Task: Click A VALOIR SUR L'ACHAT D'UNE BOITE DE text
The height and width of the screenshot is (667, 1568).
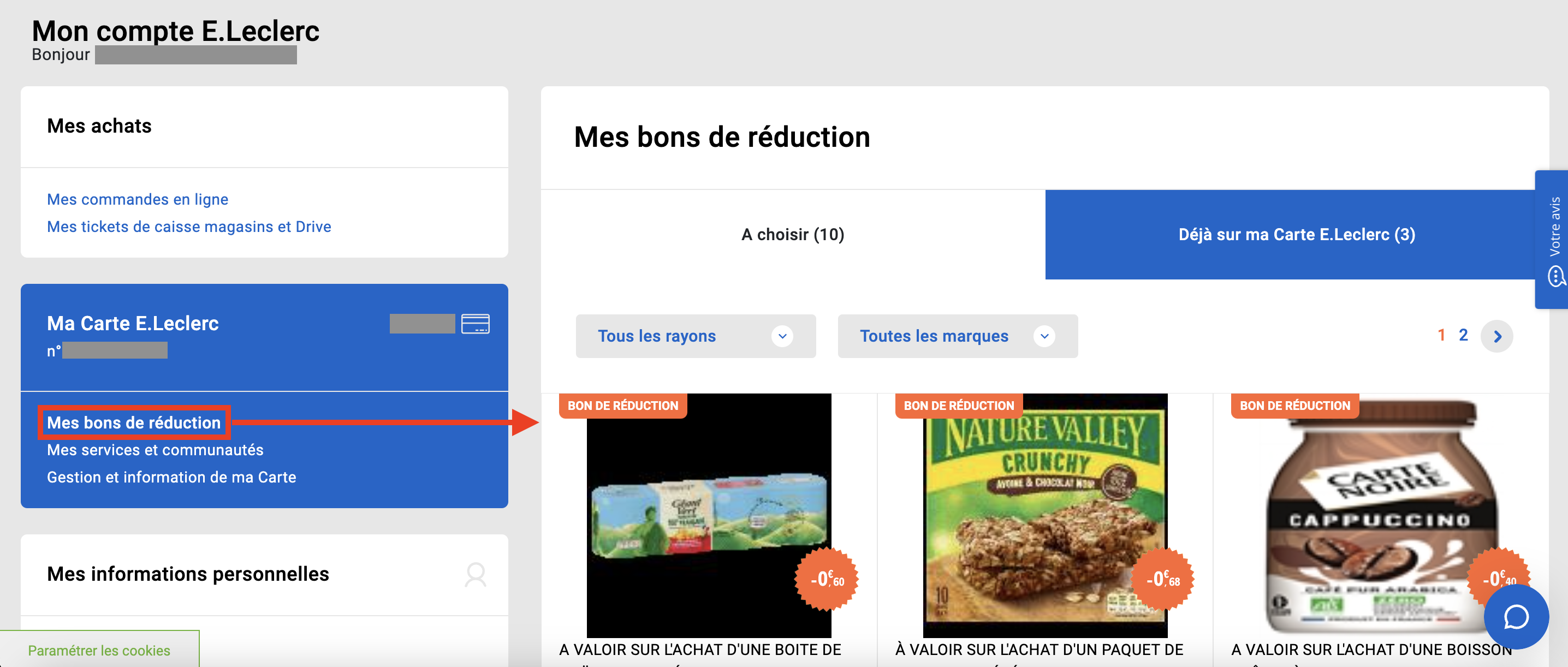Action: coord(700,650)
